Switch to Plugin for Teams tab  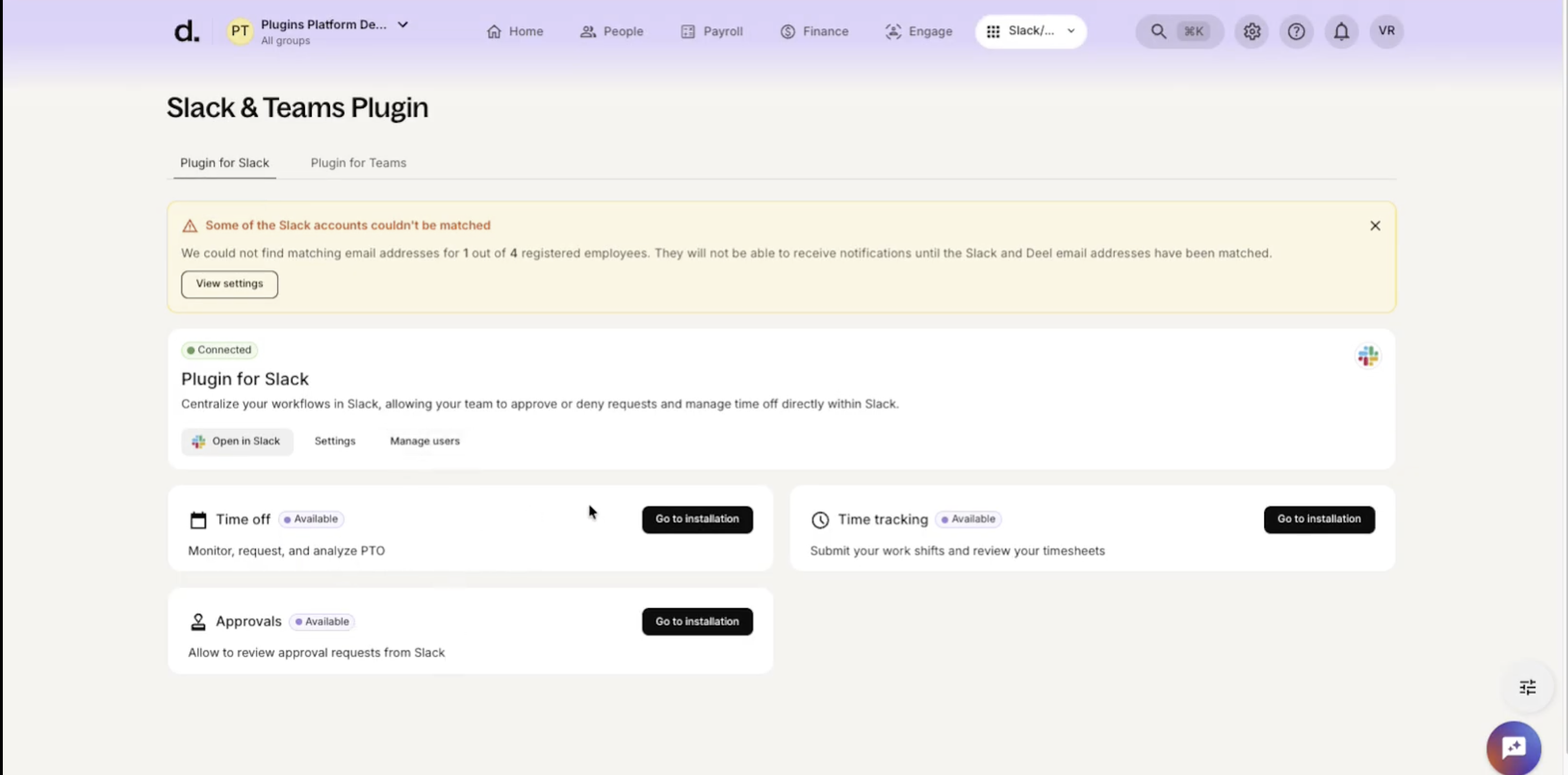pos(358,163)
